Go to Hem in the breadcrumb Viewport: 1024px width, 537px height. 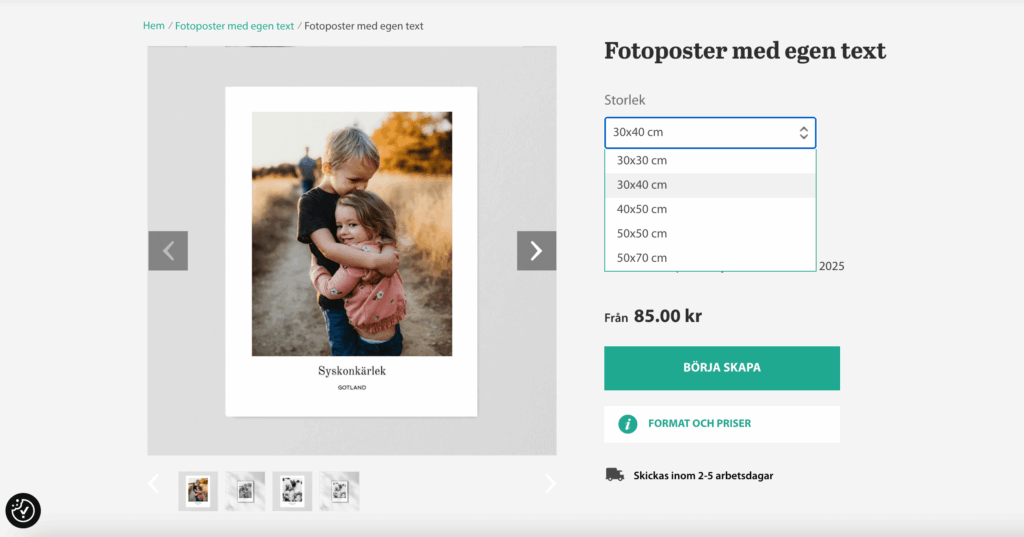coord(153,26)
